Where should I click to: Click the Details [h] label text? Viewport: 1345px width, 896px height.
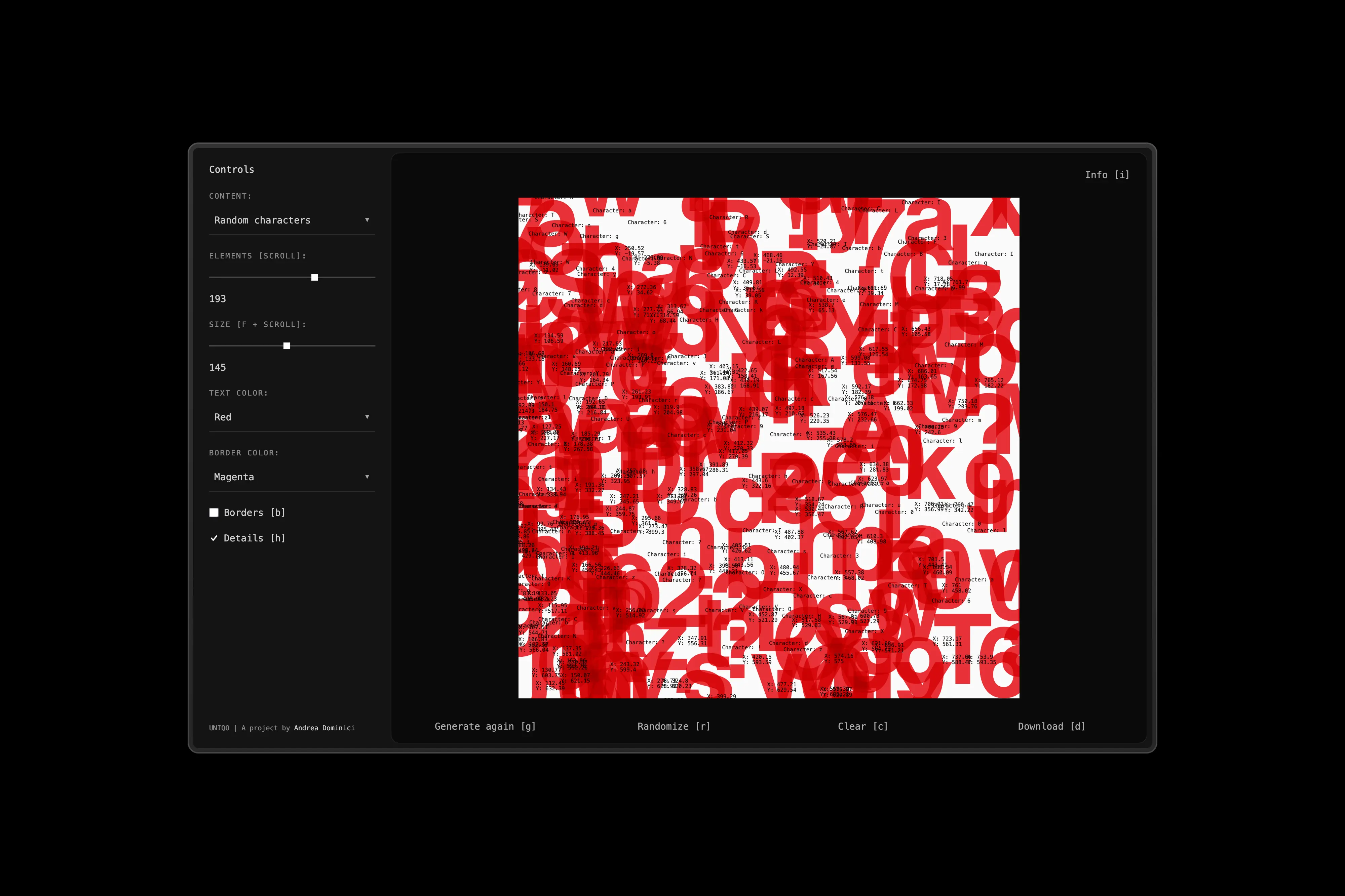point(254,538)
